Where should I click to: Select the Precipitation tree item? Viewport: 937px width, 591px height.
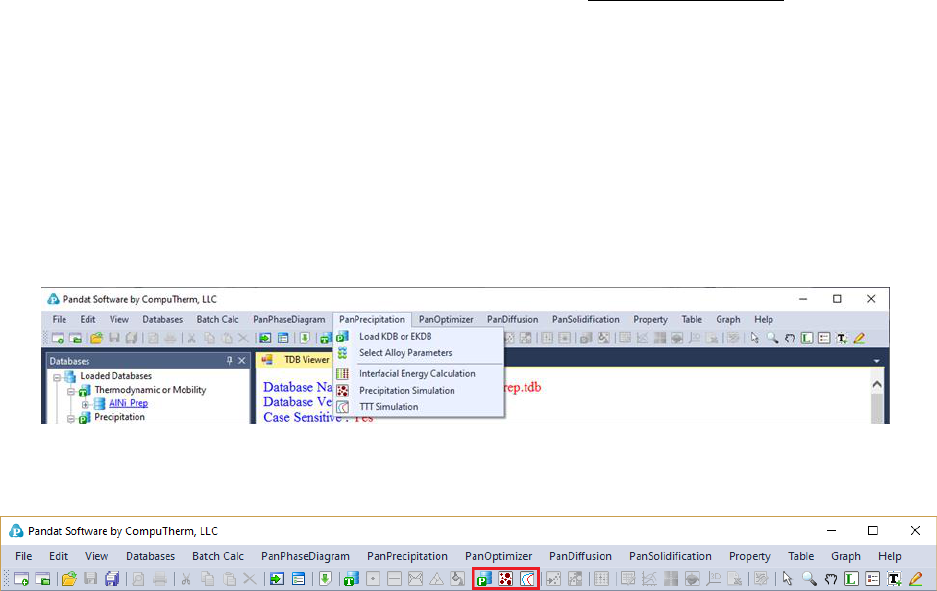[x=120, y=417]
